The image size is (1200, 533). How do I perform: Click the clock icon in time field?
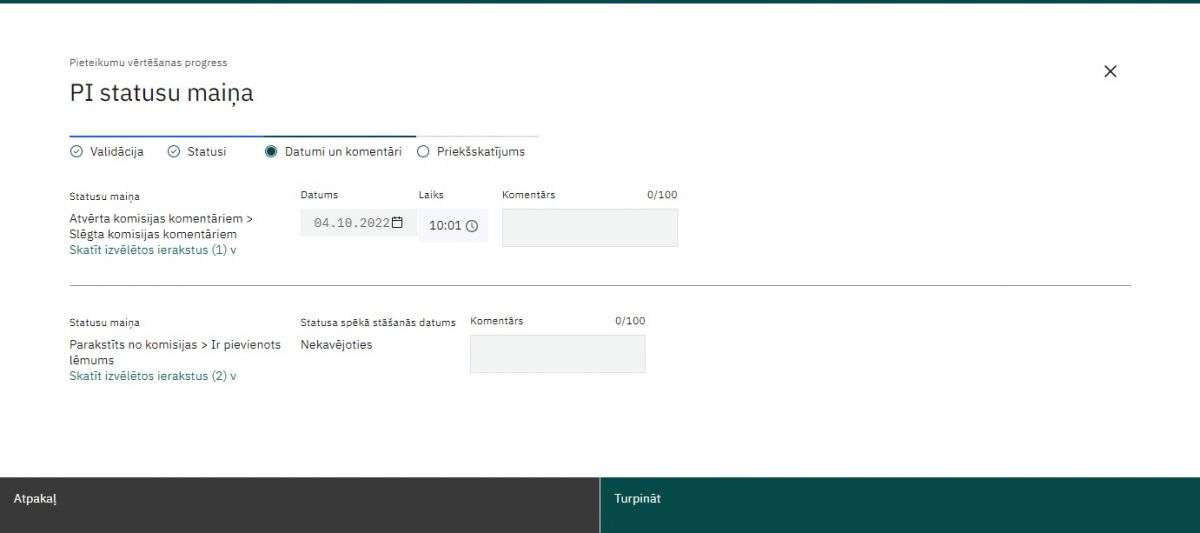tap(472, 226)
